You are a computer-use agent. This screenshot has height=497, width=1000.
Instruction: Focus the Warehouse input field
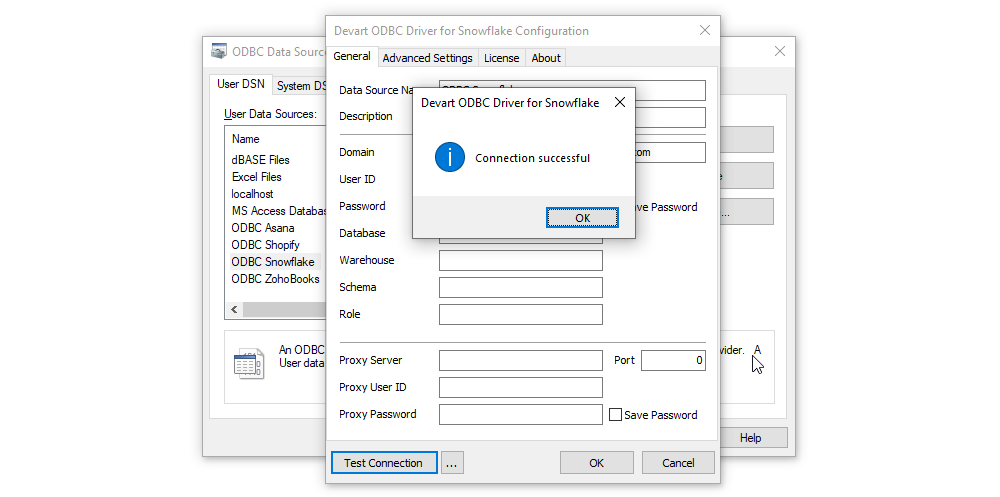click(520, 260)
